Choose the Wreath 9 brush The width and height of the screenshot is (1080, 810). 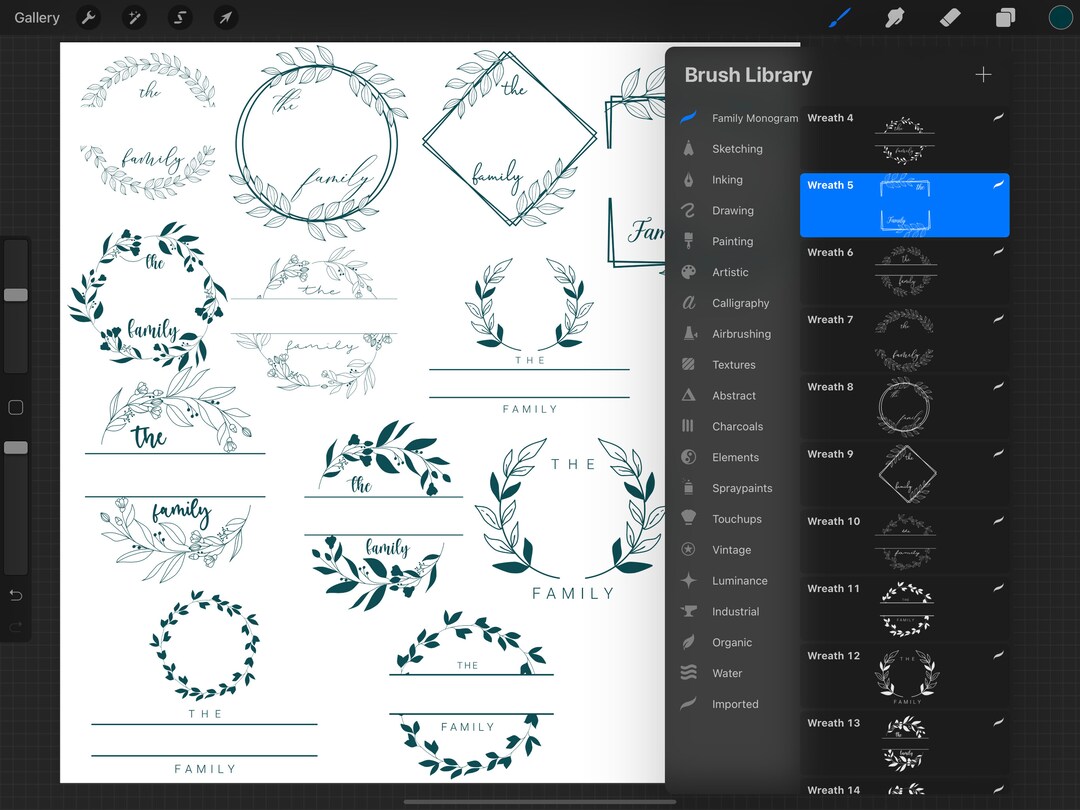pos(904,474)
